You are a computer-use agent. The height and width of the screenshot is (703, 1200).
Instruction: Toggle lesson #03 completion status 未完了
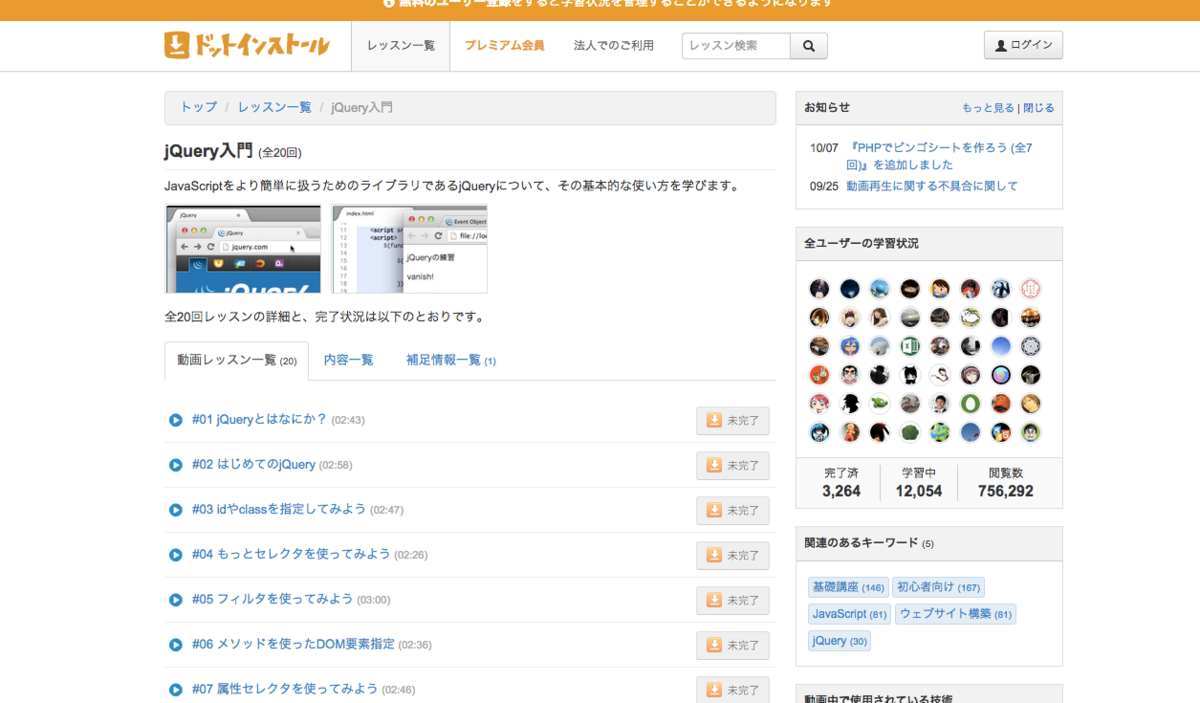[732, 510]
